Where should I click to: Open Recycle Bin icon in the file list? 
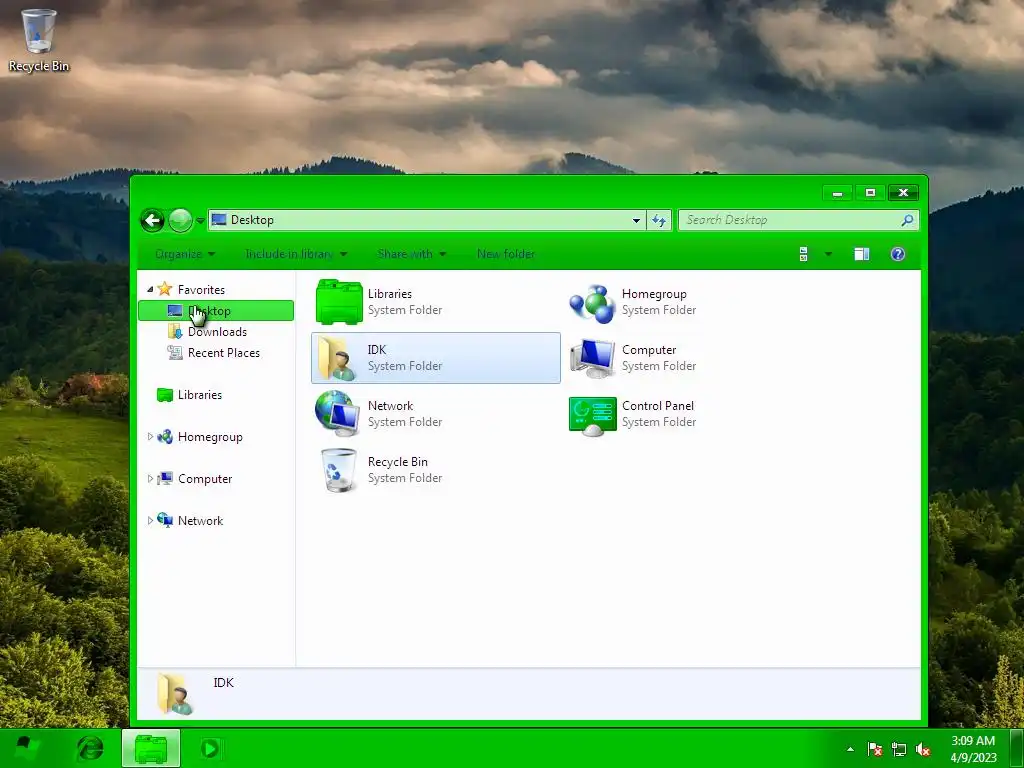(339, 470)
